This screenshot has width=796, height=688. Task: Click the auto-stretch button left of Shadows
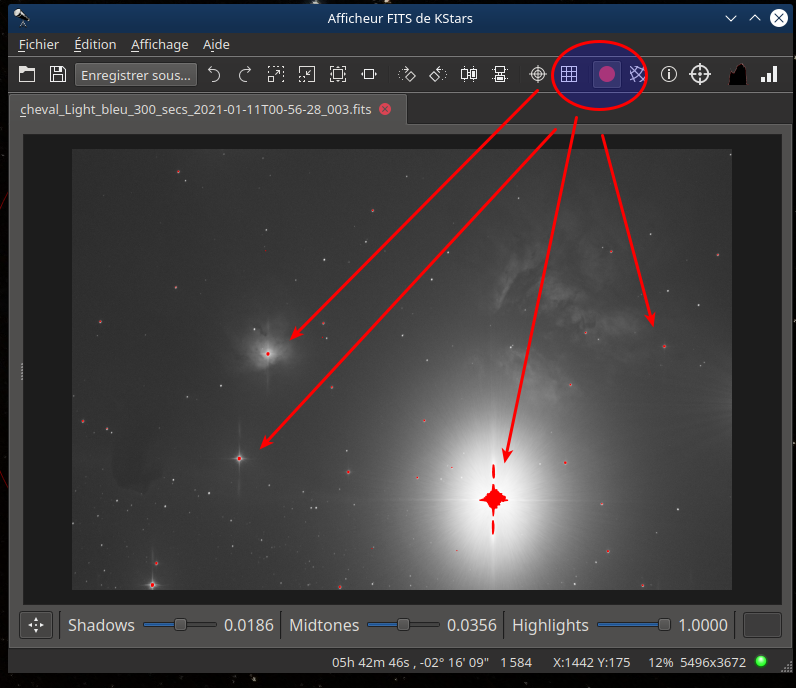36,625
